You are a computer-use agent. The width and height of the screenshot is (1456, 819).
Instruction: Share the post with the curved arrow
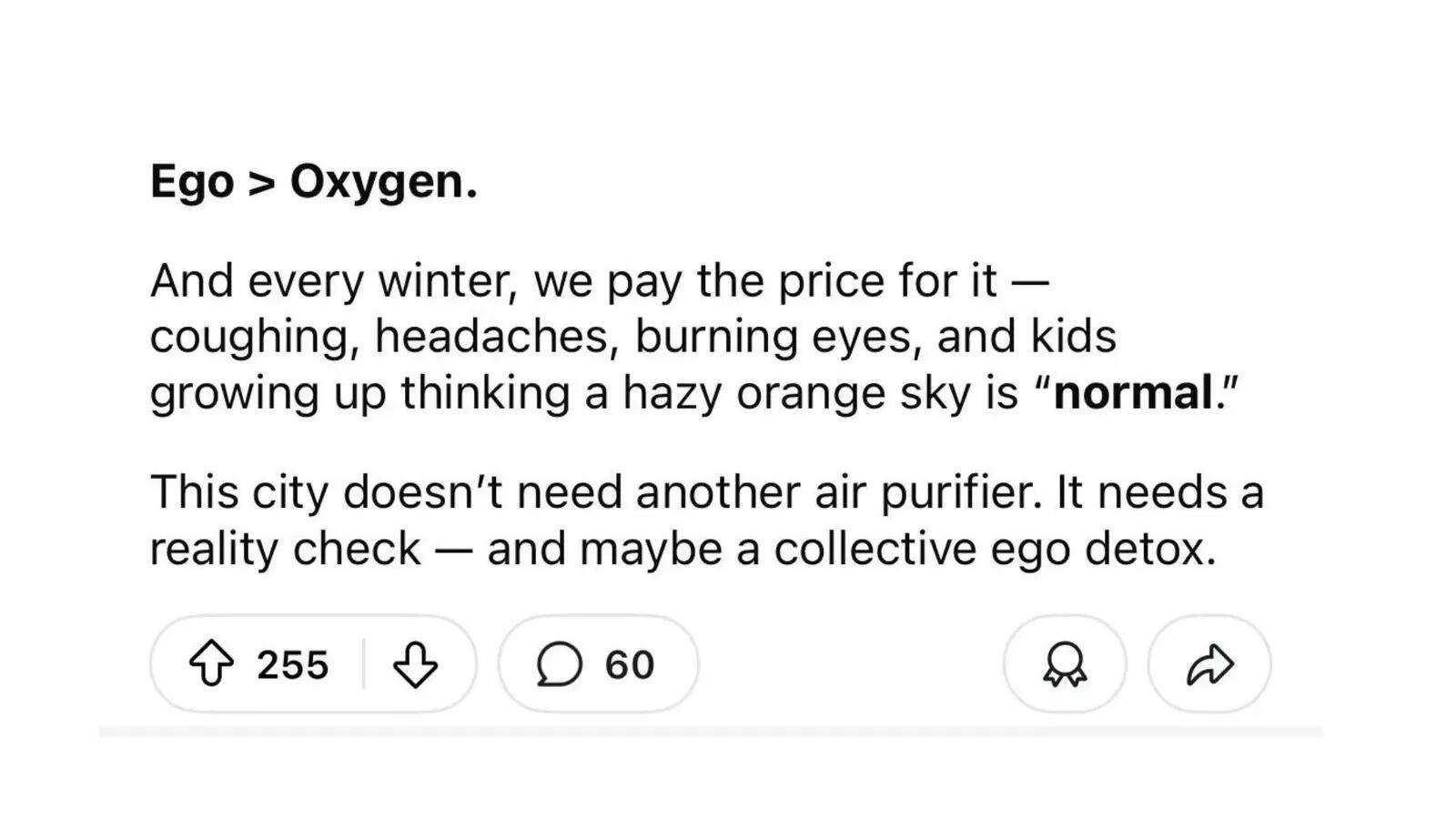click(x=1209, y=664)
